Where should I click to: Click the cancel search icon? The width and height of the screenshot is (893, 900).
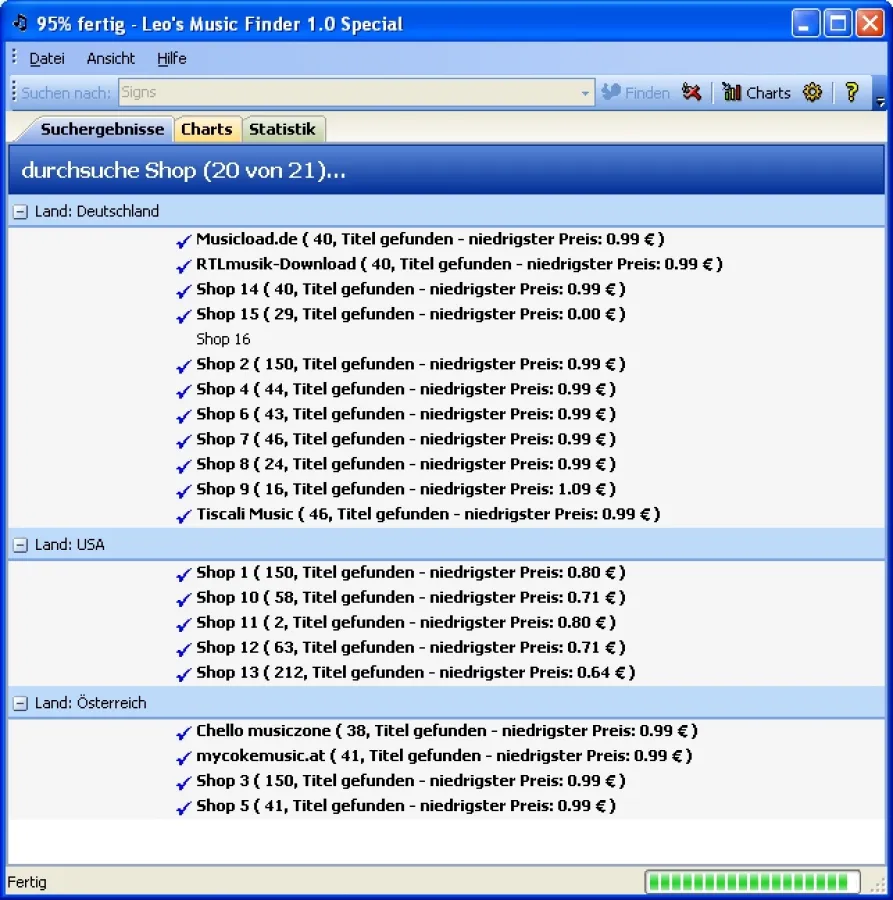tap(691, 93)
